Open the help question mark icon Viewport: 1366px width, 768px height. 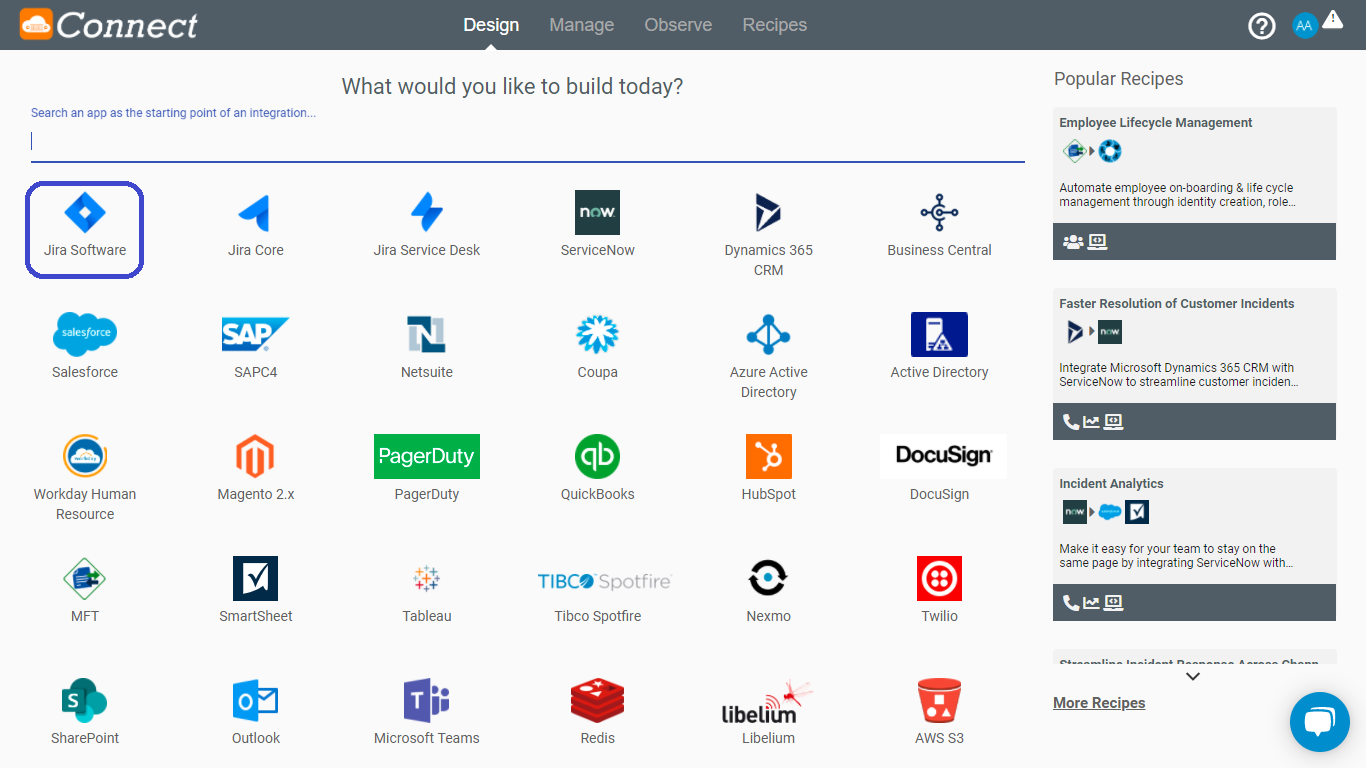click(1262, 26)
